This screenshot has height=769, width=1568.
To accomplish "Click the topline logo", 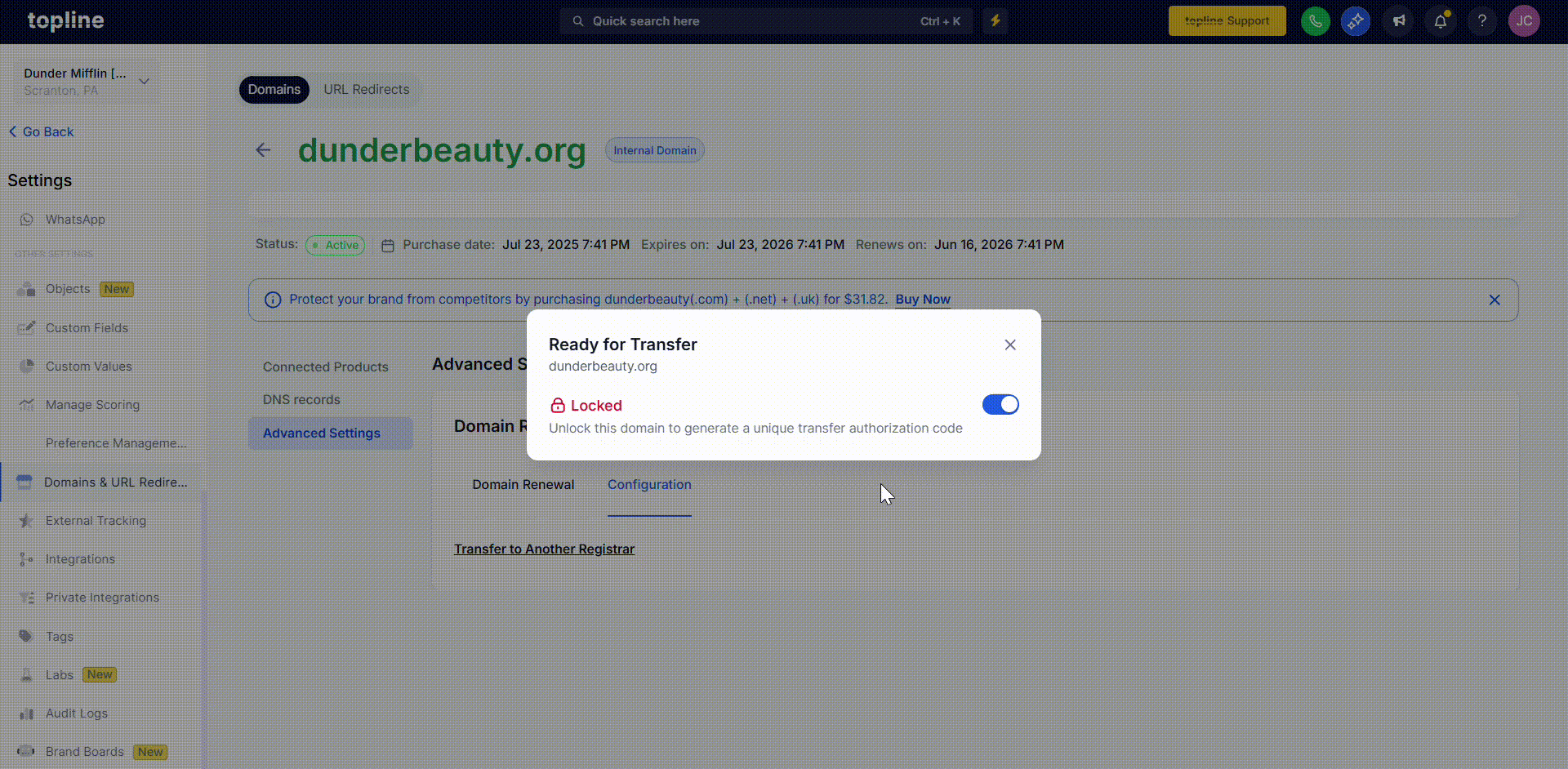I will point(65,21).
